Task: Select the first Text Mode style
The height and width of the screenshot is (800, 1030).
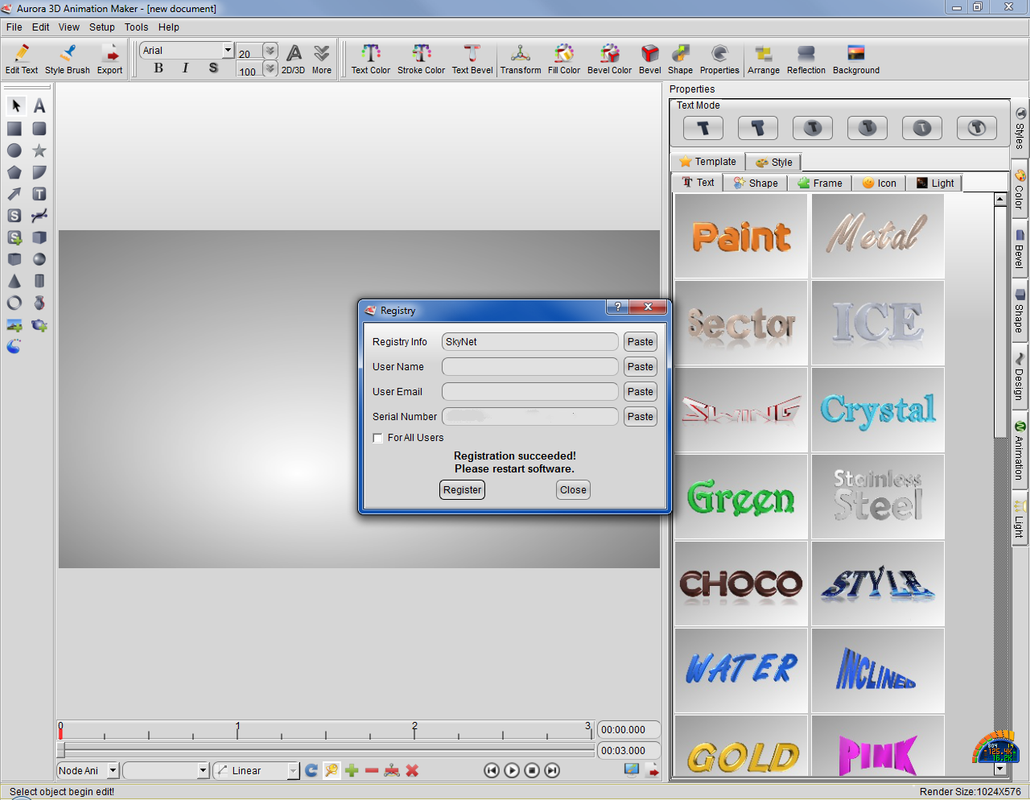Action: tap(703, 128)
